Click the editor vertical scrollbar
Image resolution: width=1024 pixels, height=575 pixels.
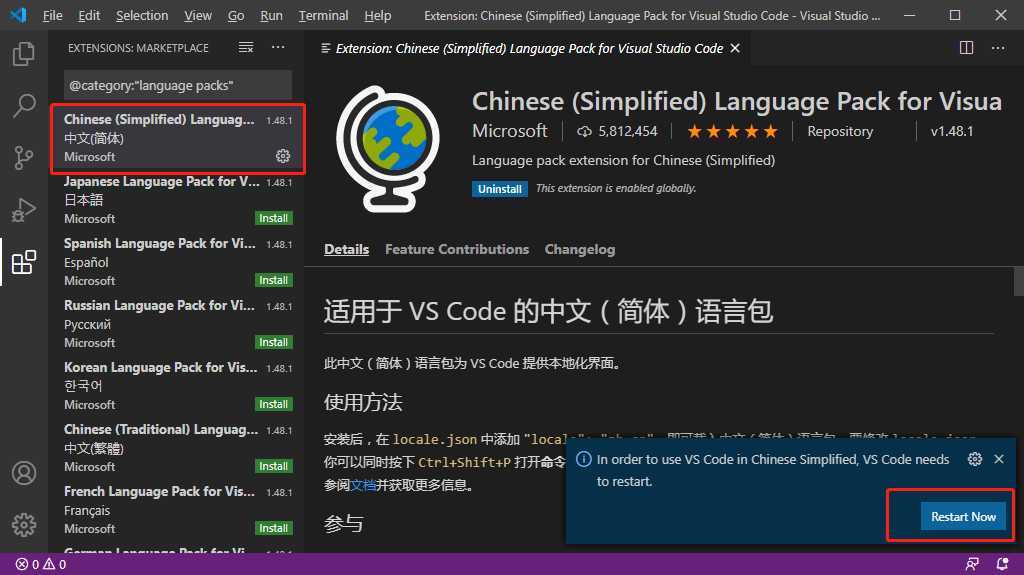pyautogui.click(x=1019, y=281)
